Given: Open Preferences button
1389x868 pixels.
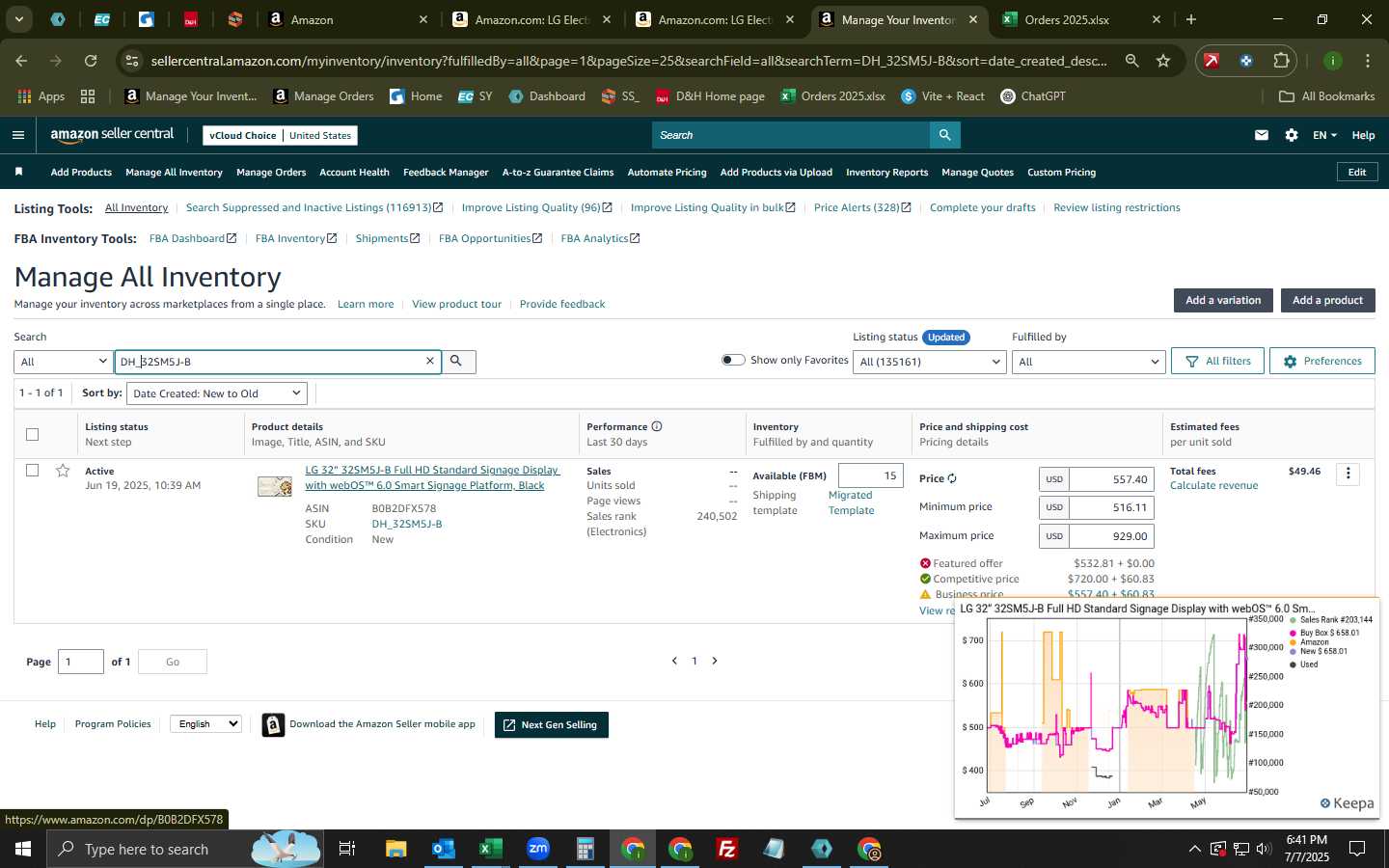Looking at the screenshot, I should (x=1321, y=361).
